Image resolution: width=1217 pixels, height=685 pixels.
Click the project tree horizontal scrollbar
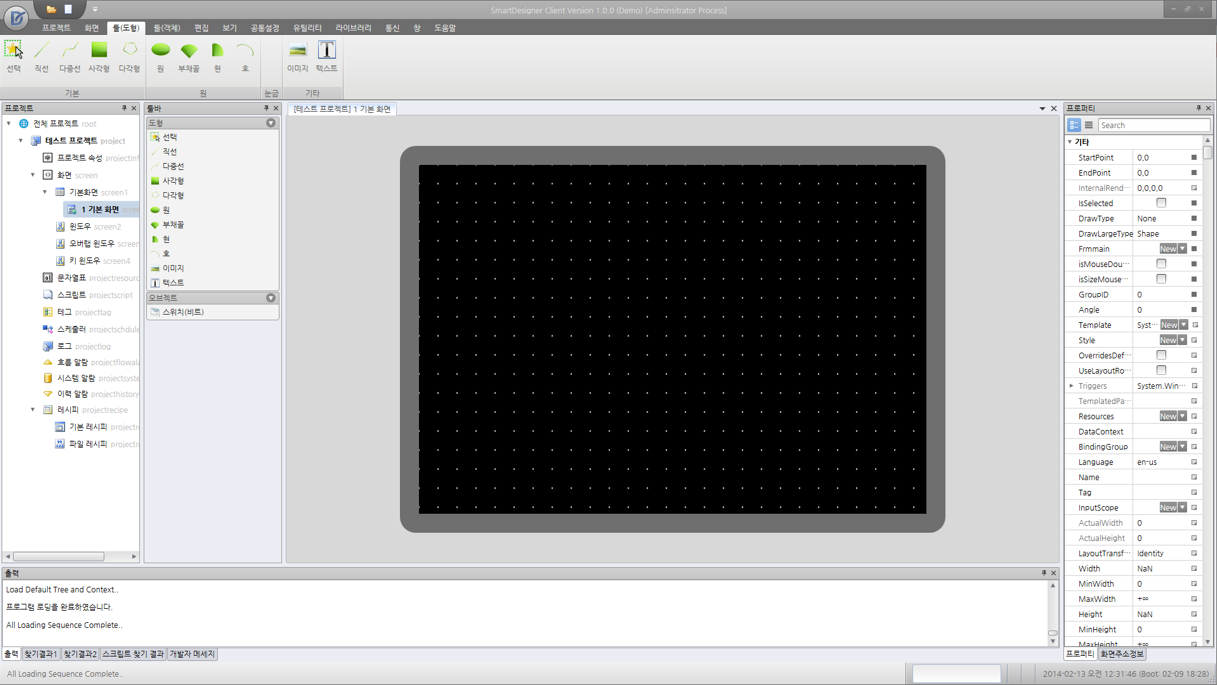tap(59, 556)
